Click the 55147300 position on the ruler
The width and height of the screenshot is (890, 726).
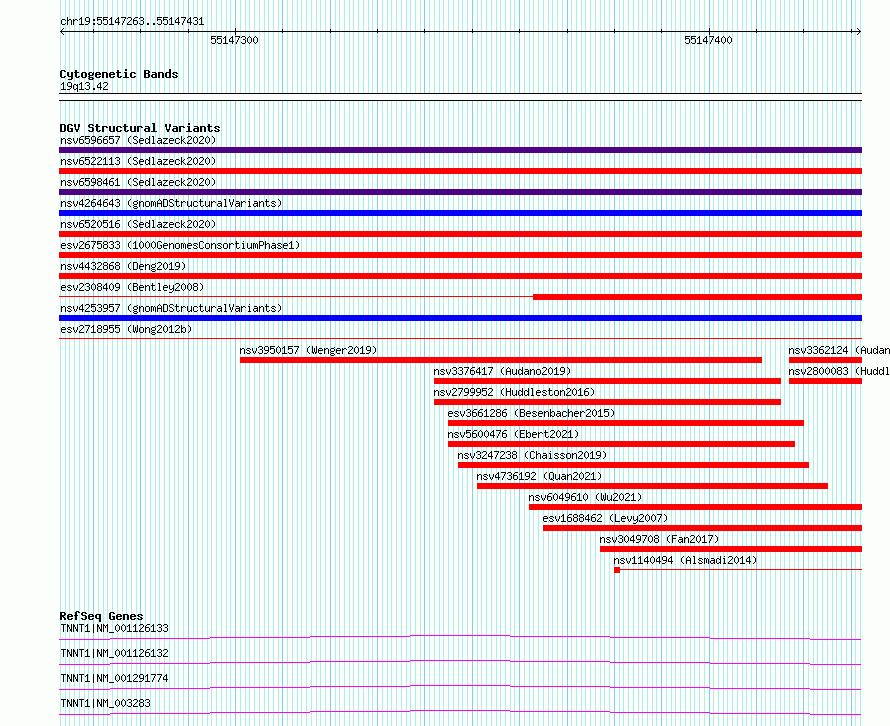point(234,40)
